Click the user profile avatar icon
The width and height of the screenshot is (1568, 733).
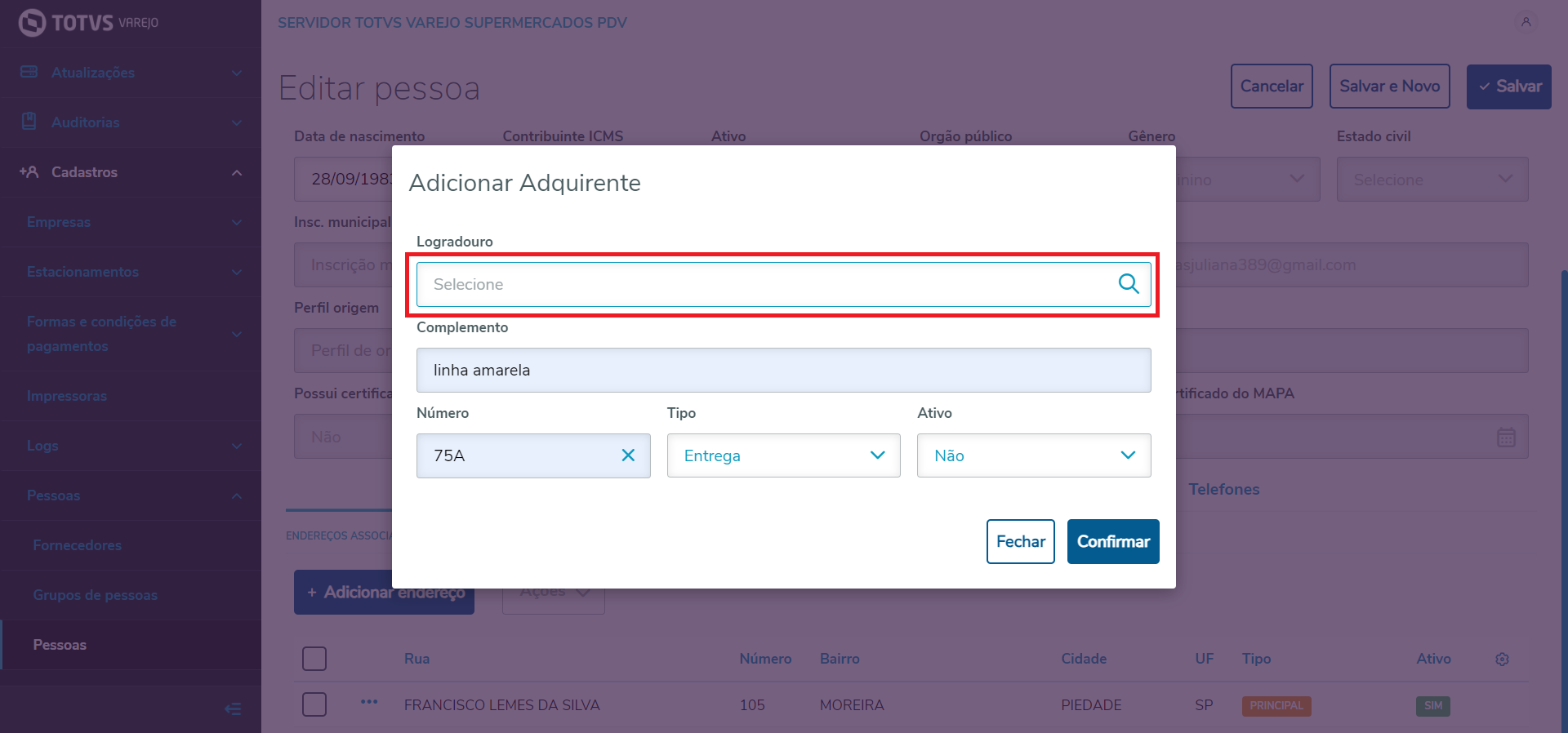tap(1526, 22)
